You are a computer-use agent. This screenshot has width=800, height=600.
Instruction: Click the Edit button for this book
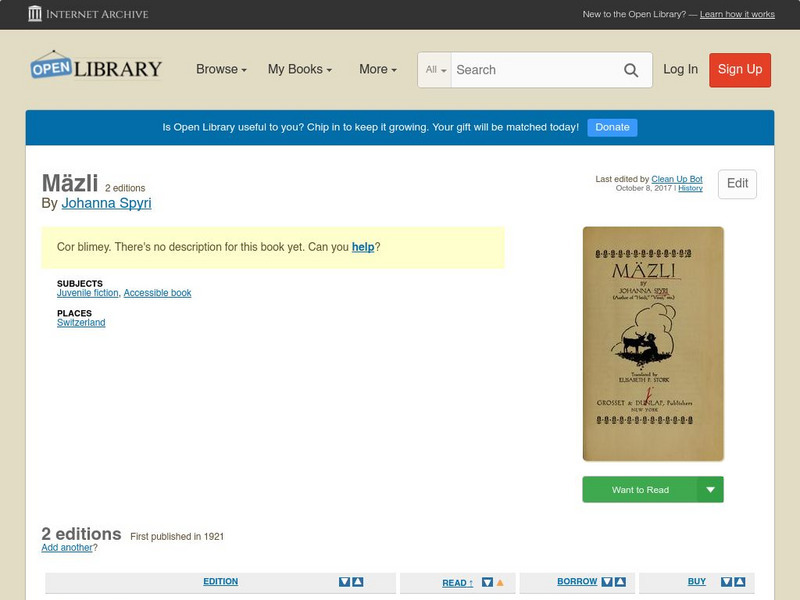tap(737, 184)
